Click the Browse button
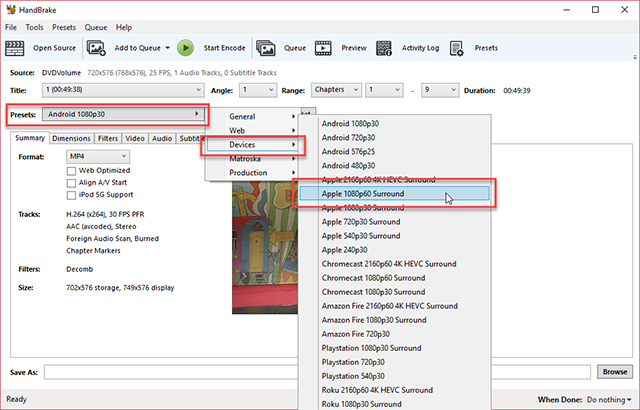 pos(613,372)
